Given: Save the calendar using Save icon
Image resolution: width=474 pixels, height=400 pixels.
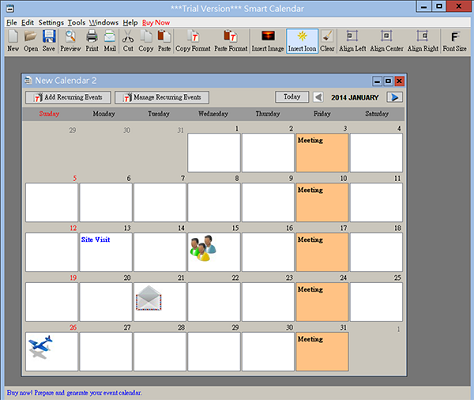Looking at the screenshot, I should pyautogui.click(x=49, y=41).
